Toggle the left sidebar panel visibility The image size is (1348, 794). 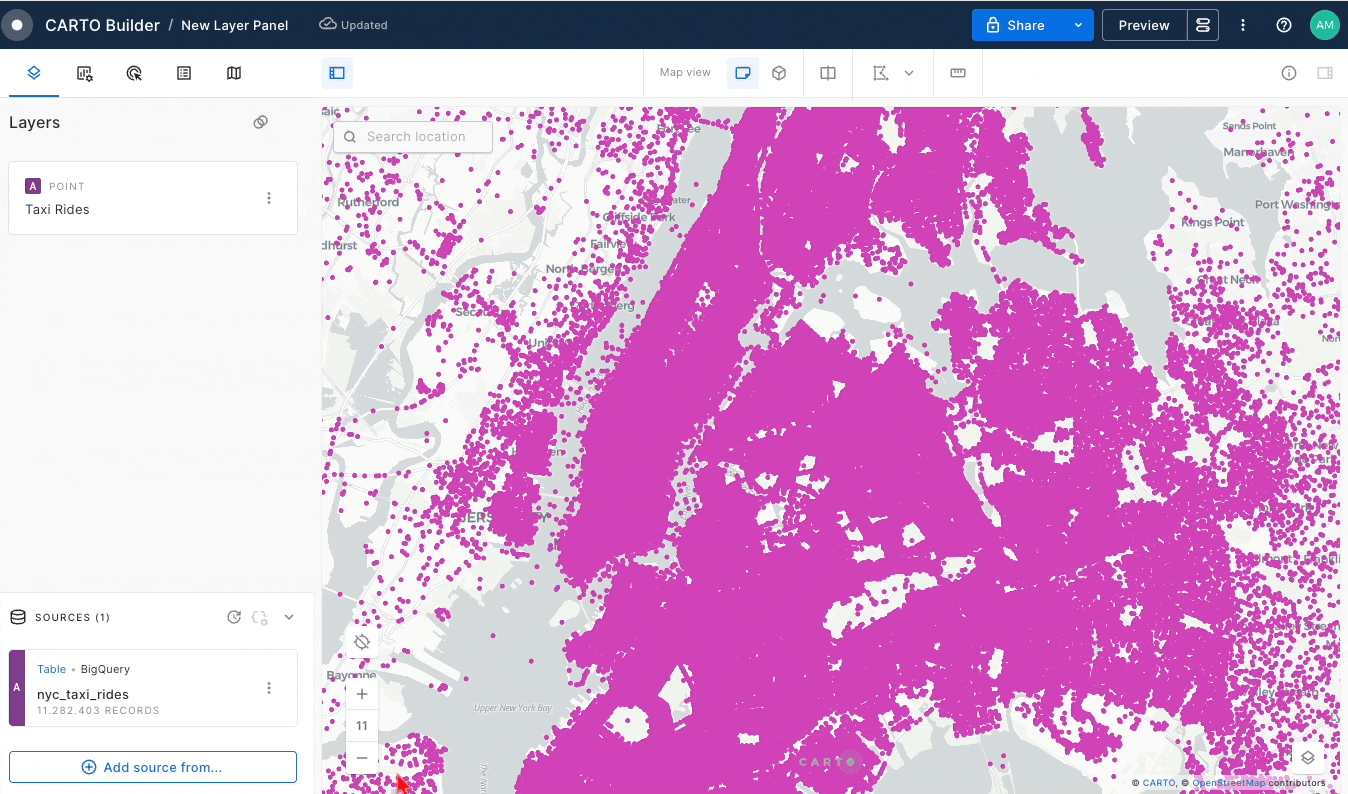(337, 73)
